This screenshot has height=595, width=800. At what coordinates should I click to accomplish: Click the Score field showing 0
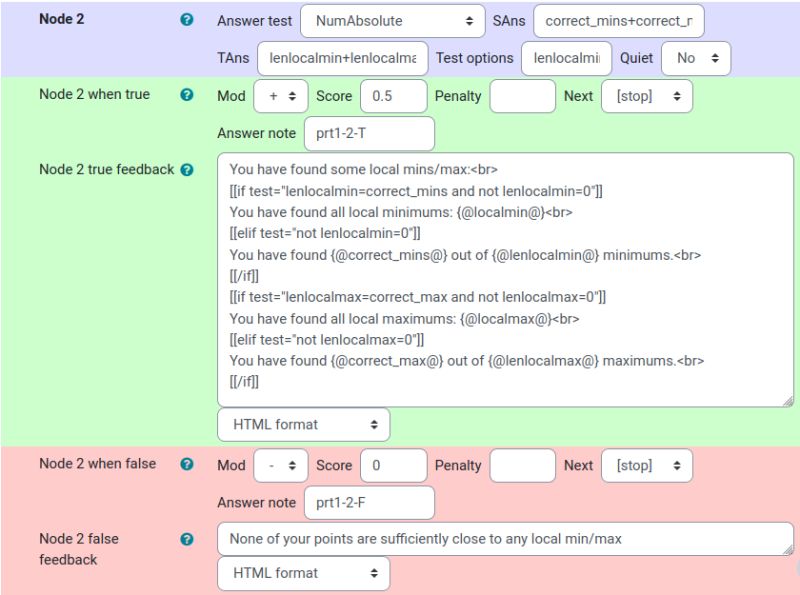tap(393, 465)
